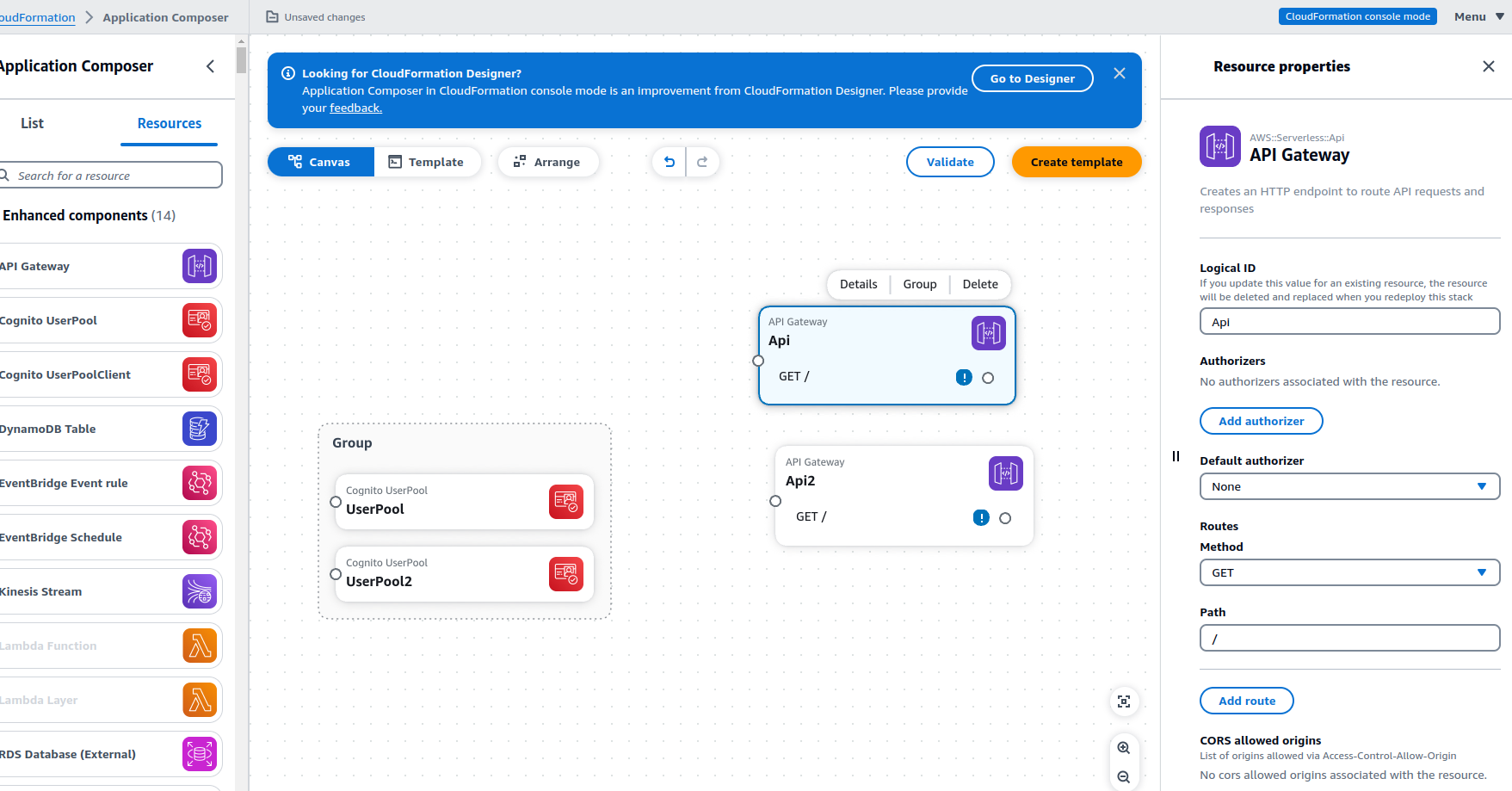
Task: Open the Default authorizer dropdown
Action: [x=1349, y=486]
